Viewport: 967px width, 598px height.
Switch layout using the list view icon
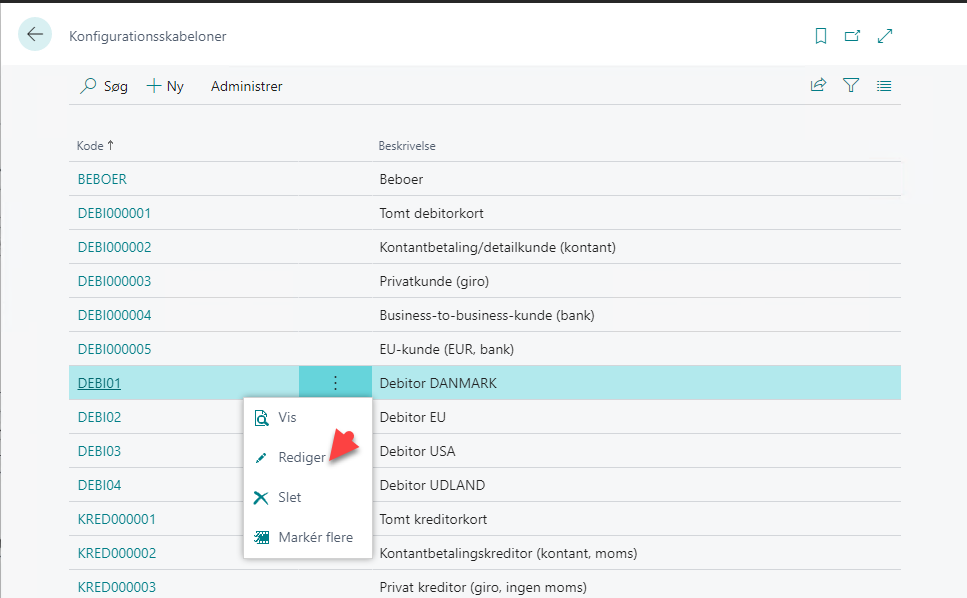pyautogui.click(x=884, y=86)
